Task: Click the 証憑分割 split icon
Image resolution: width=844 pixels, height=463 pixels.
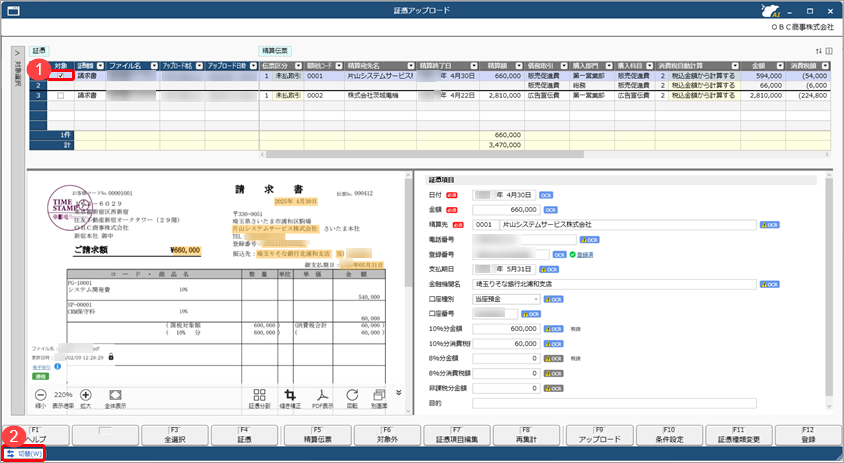Action: click(259, 397)
